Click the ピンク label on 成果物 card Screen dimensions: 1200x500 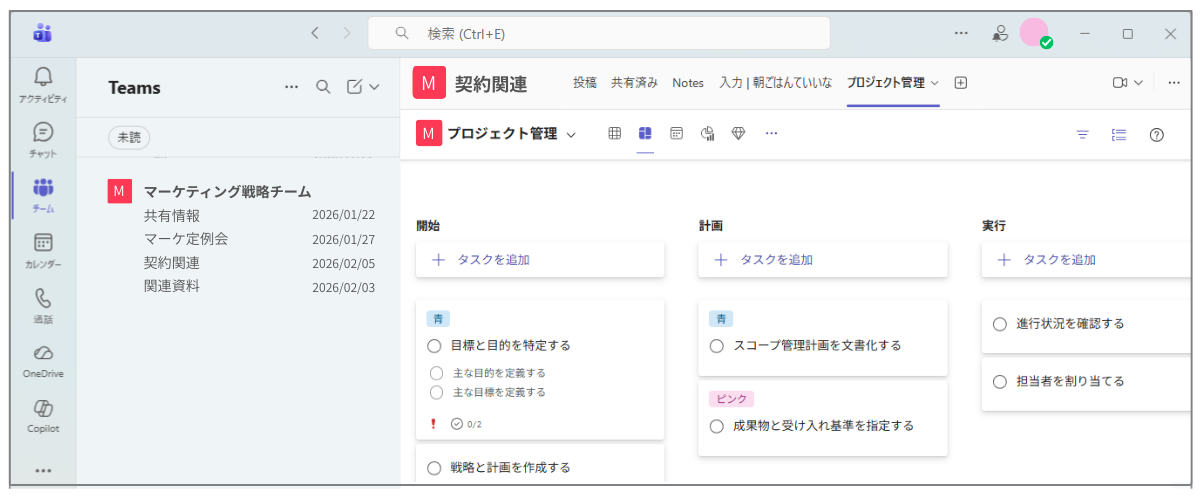tap(731, 399)
